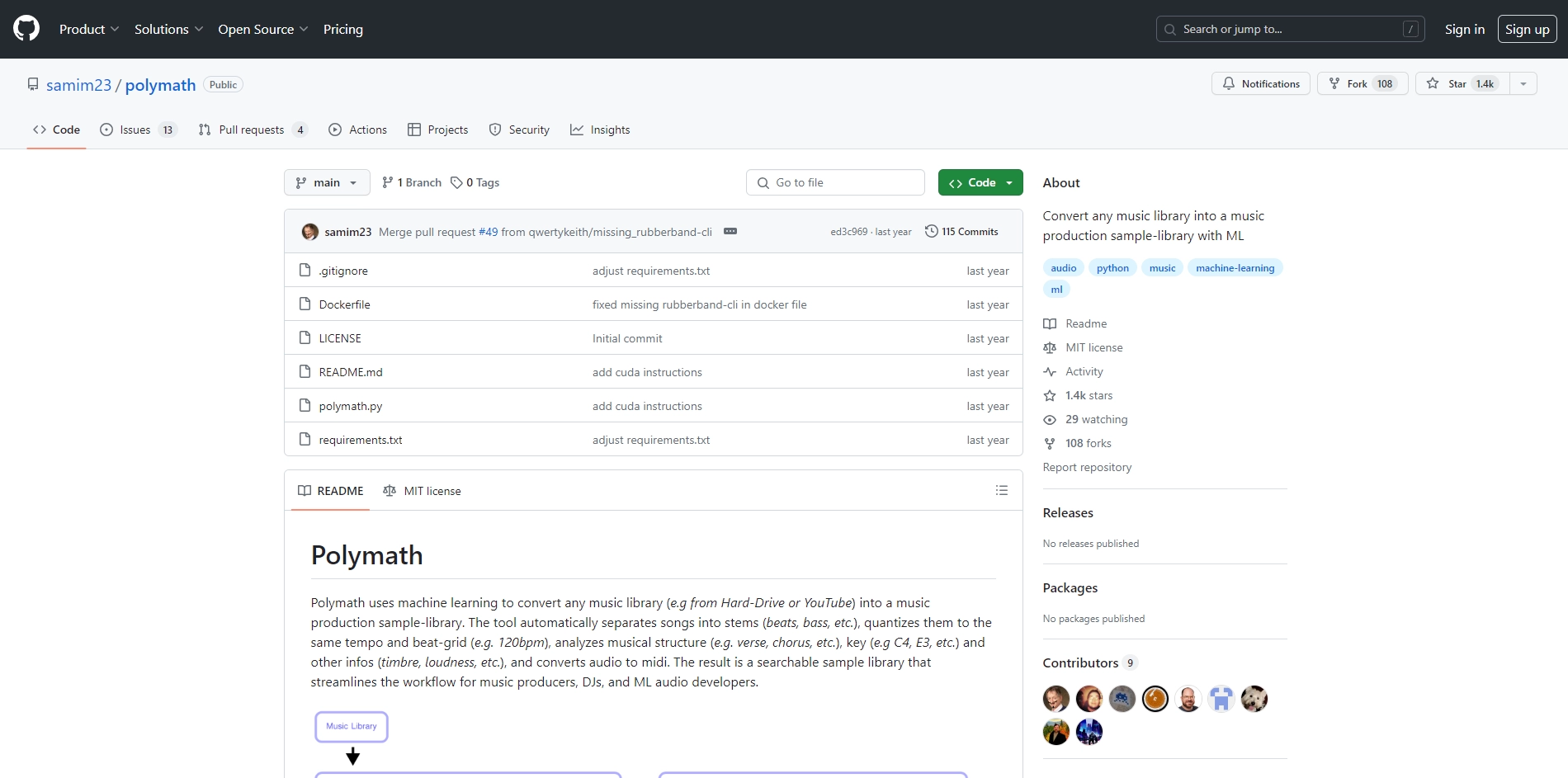Go to the Actions tab

coord(357,130)
